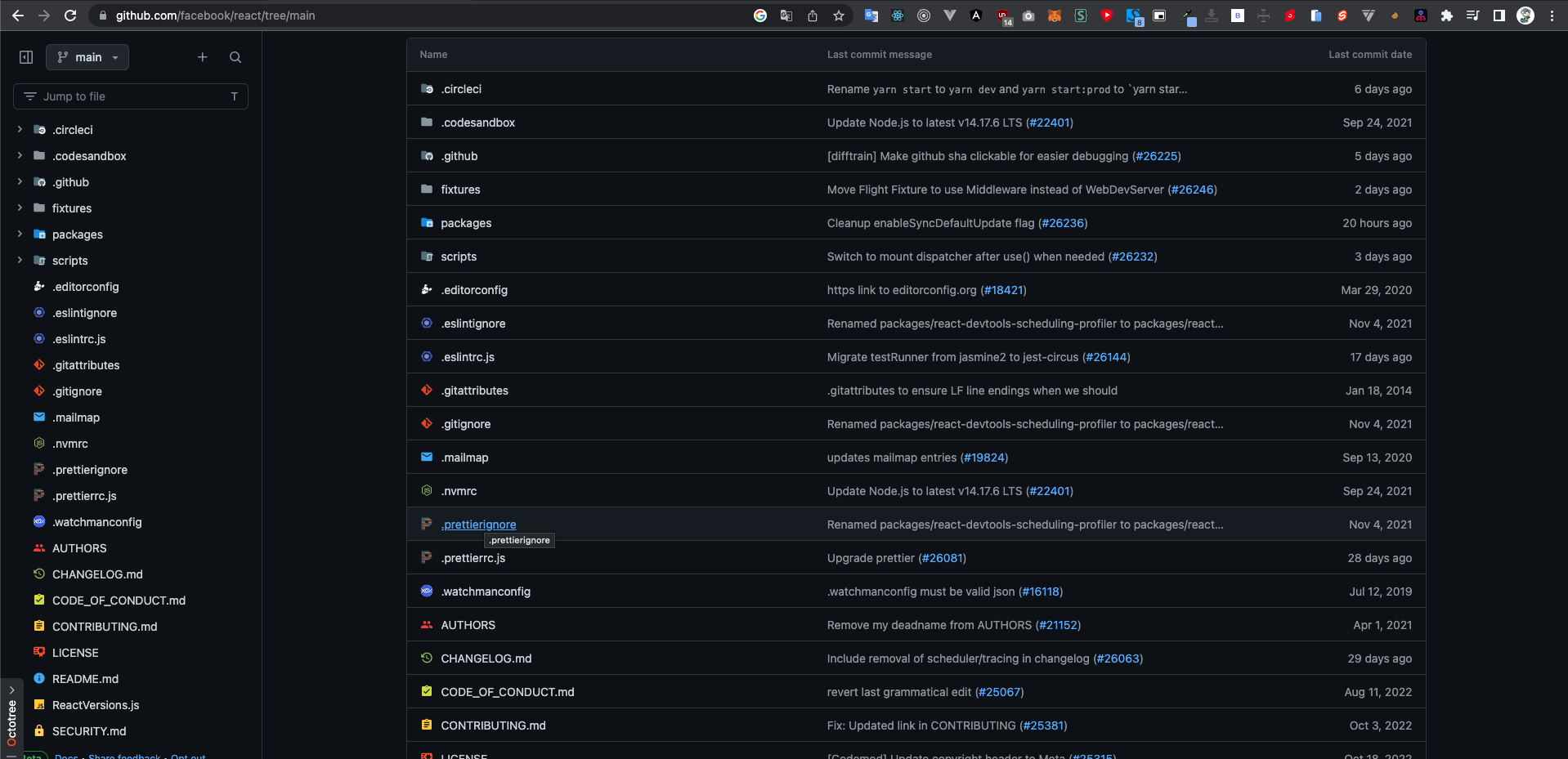
Task: Add a new file with plus icon
Action: (203, 57)
